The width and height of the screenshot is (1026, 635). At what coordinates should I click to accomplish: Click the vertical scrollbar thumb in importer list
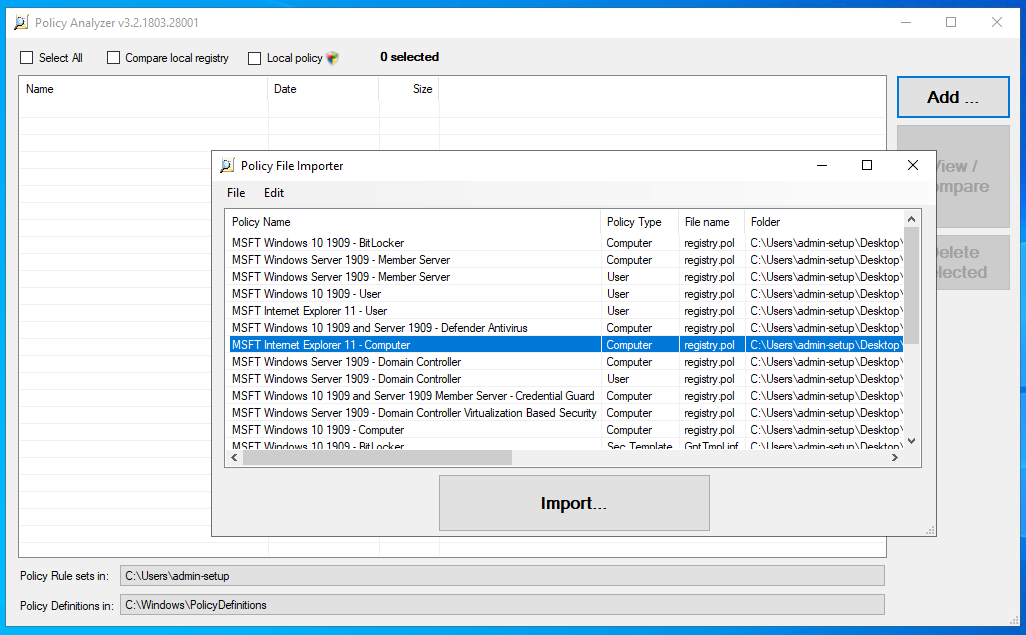click(911, 285)
